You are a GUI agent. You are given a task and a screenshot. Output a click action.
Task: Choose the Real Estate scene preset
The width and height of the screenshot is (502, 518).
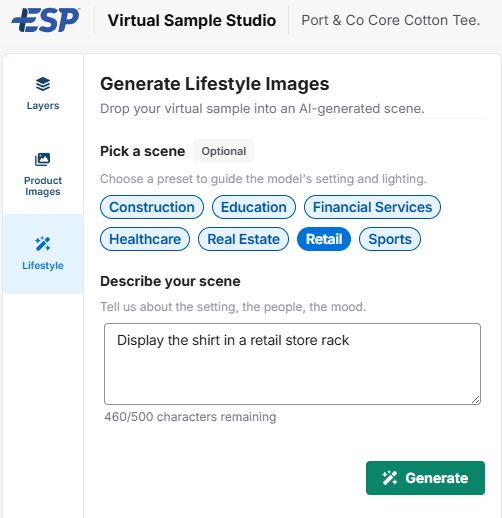pos(243,239)
